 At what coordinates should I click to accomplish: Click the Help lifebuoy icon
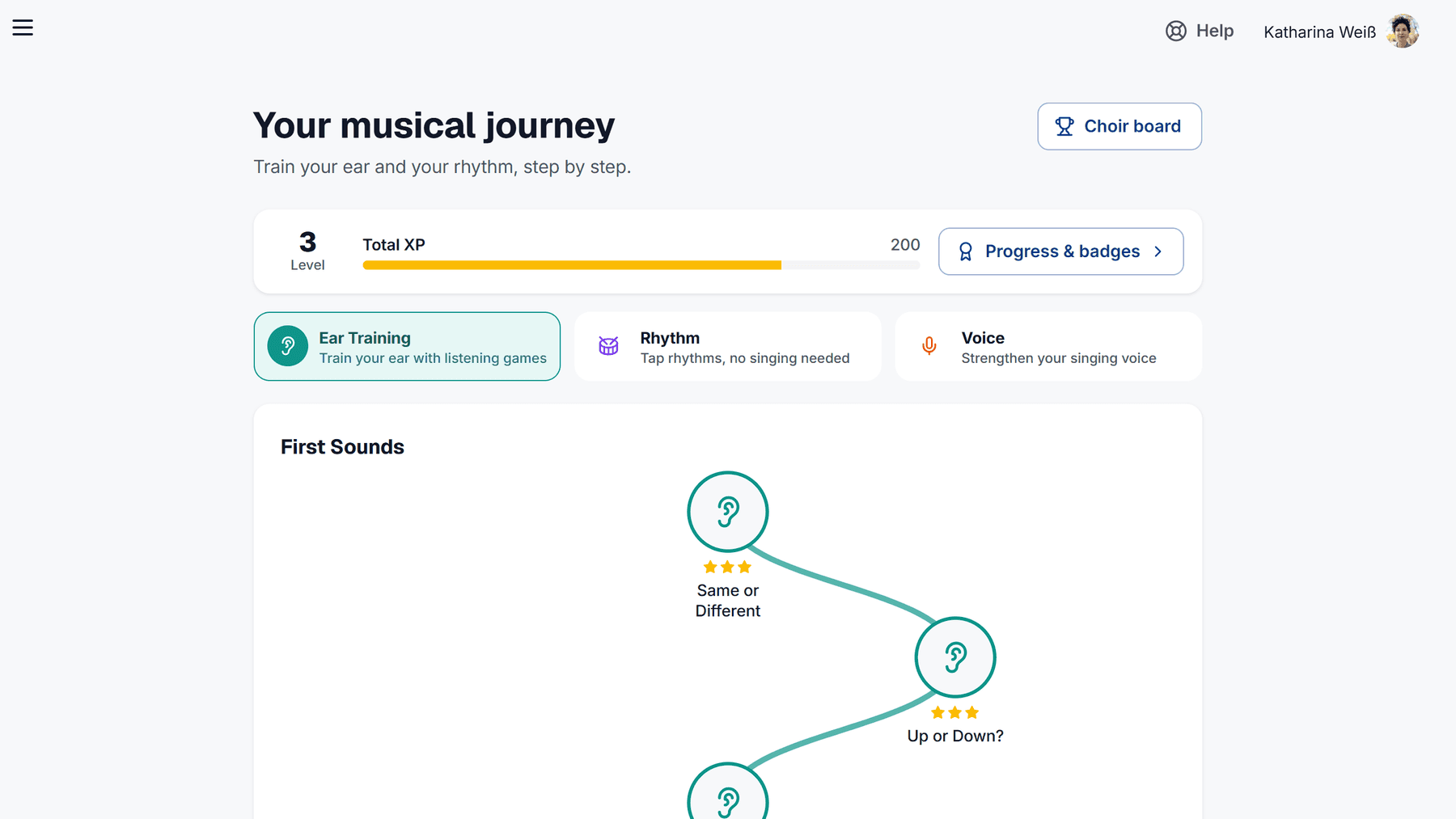click(x=1175, y=31)
